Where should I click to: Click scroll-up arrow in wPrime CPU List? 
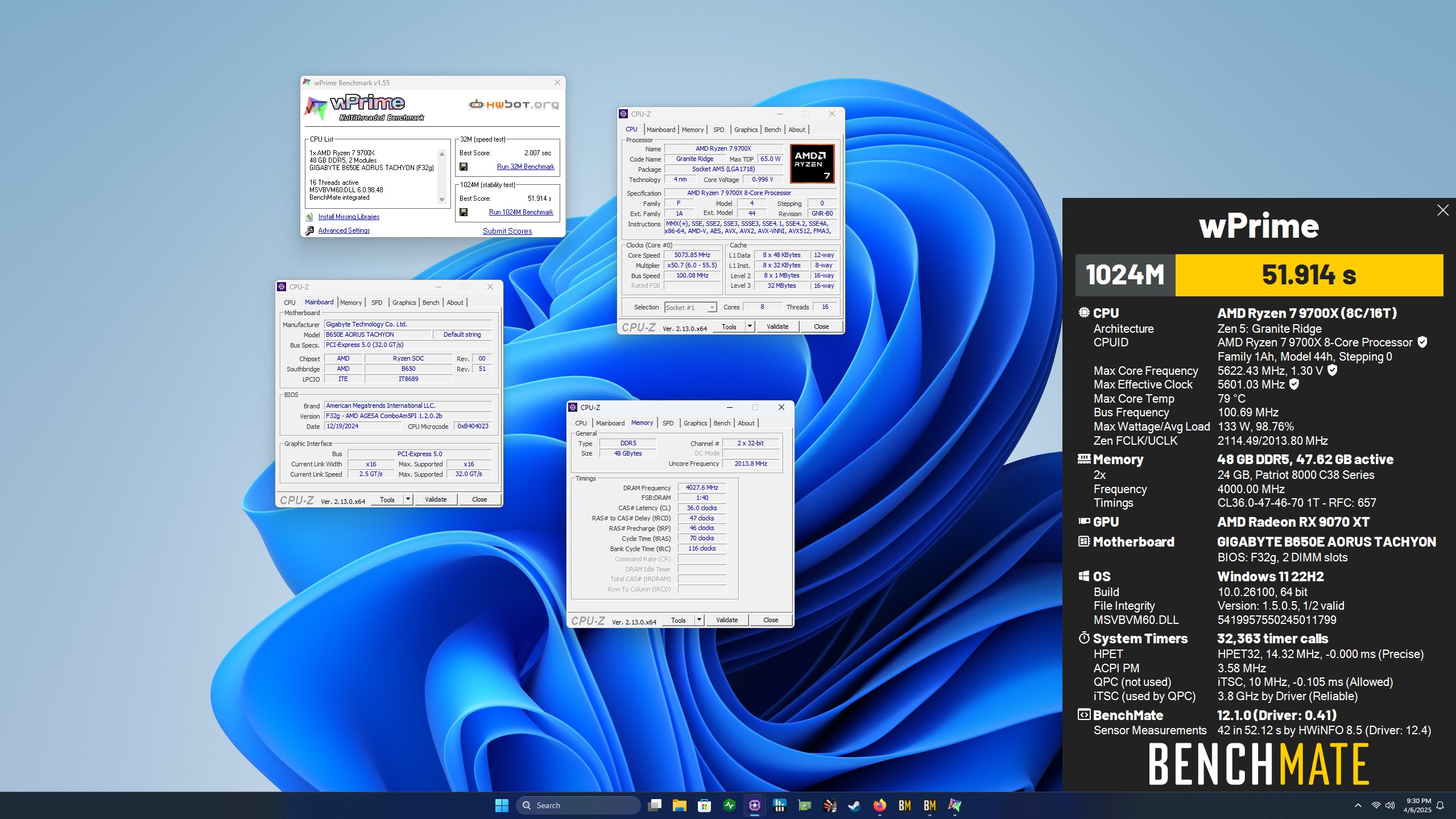442,154
